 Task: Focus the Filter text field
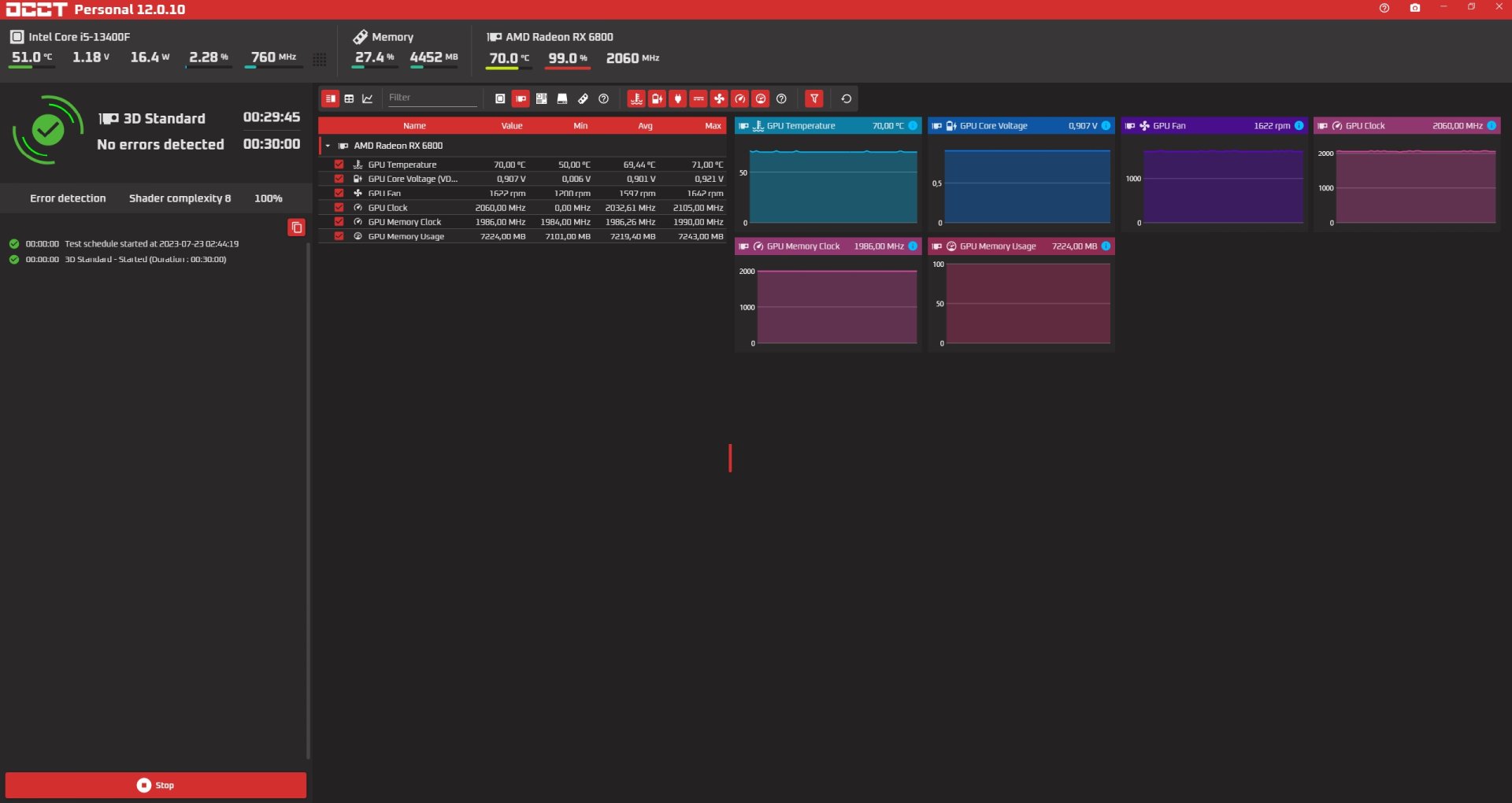tap(432, 98)
